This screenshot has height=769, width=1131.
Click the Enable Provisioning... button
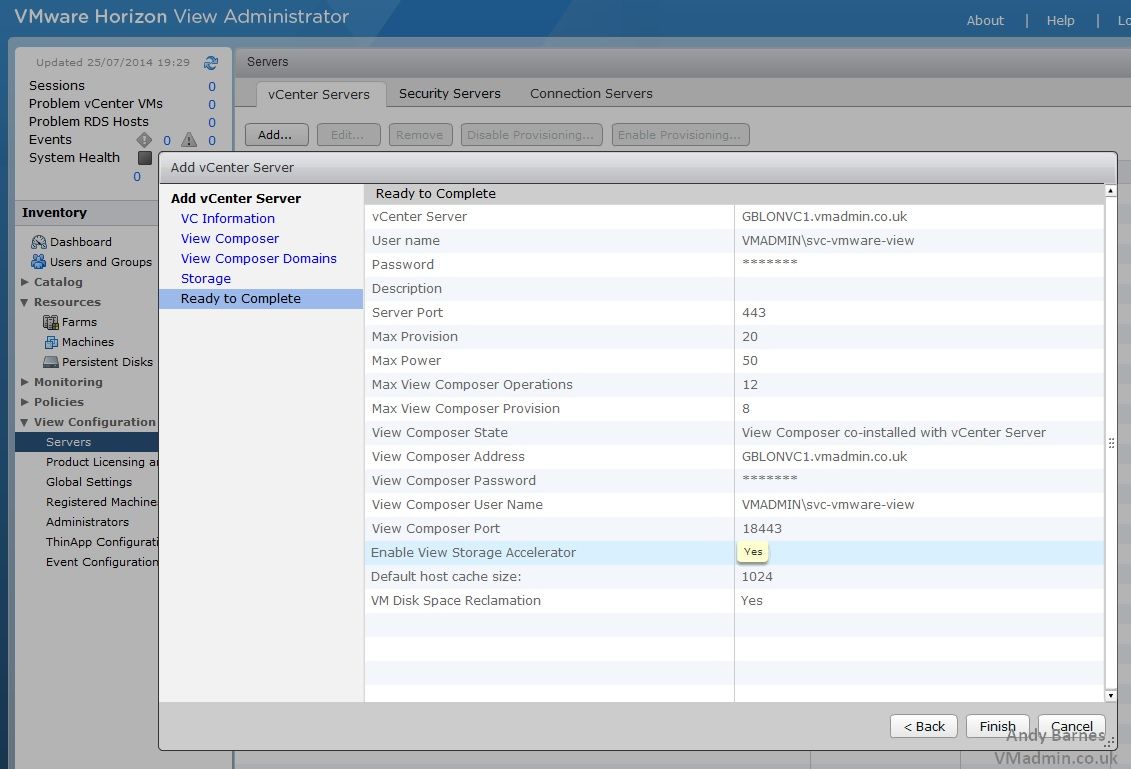680,135
